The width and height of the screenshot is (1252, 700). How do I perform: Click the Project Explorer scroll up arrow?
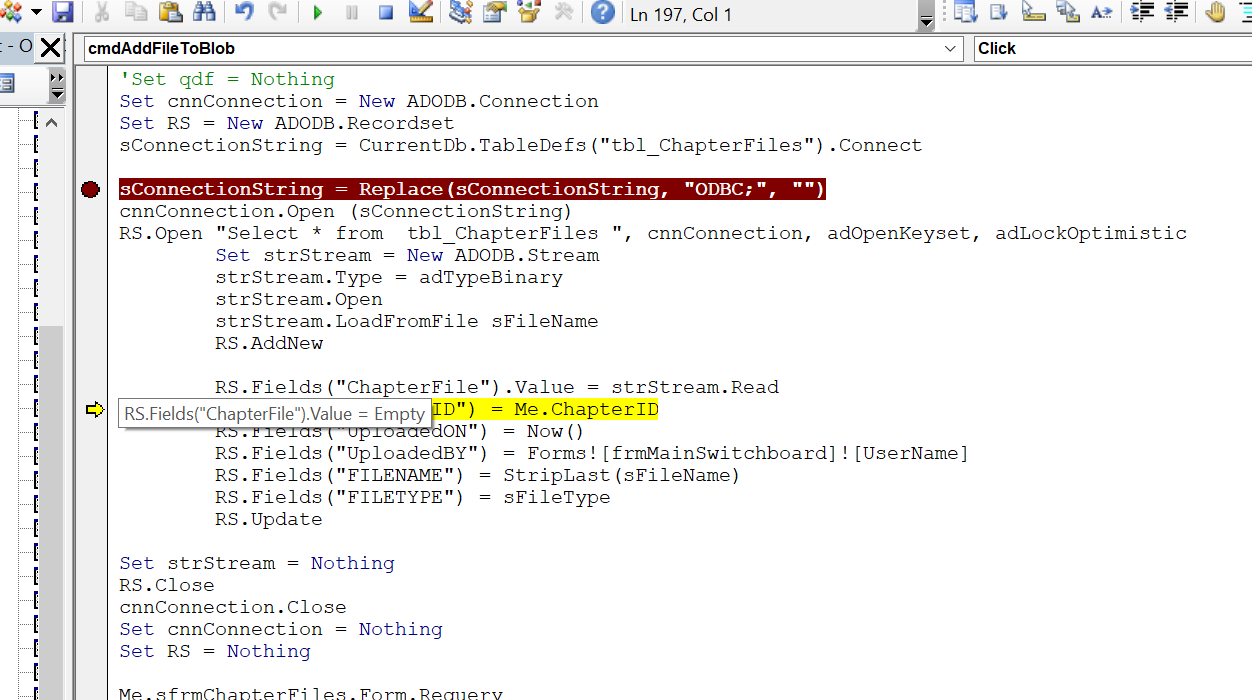pyautogui.click(x=52, y=122)
